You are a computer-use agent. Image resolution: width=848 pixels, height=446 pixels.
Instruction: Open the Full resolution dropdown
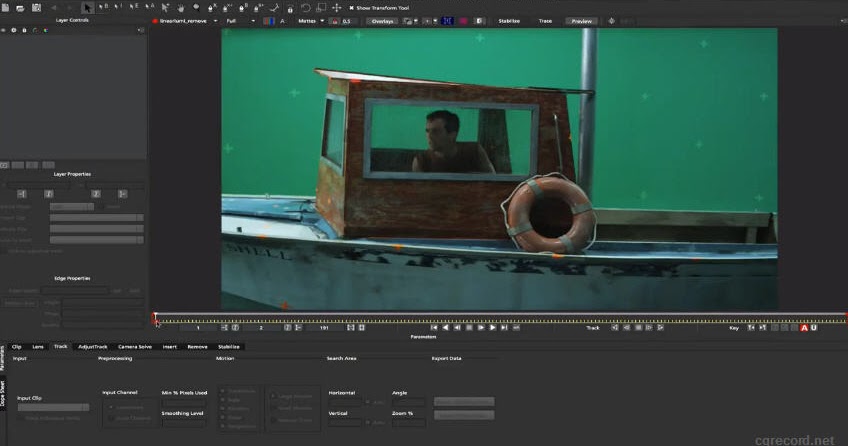coord(240,21)
